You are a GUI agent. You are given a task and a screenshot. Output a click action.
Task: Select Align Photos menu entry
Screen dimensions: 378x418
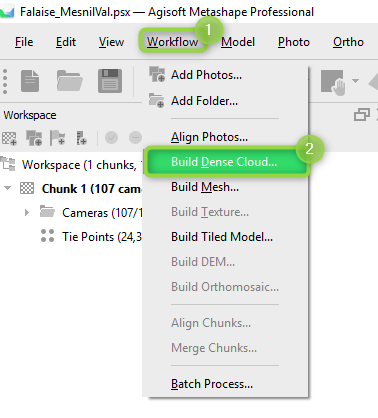[x=209, y=137]
